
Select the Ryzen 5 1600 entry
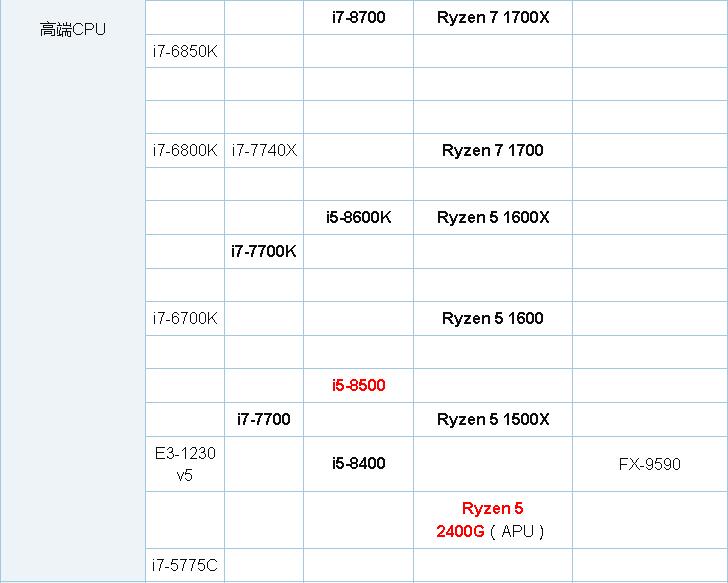(x=492, y=318)
